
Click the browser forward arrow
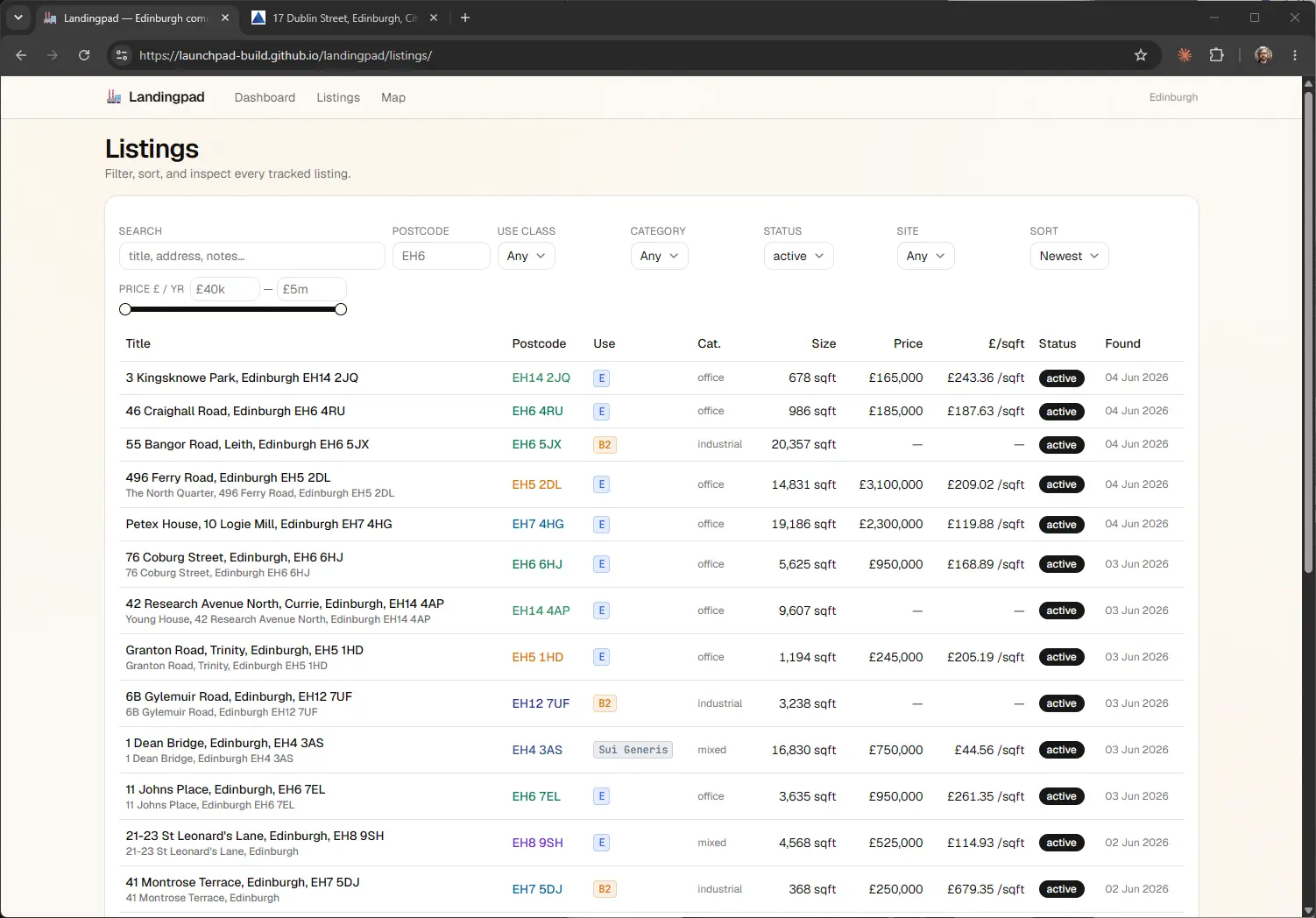(x=53, y=55)
